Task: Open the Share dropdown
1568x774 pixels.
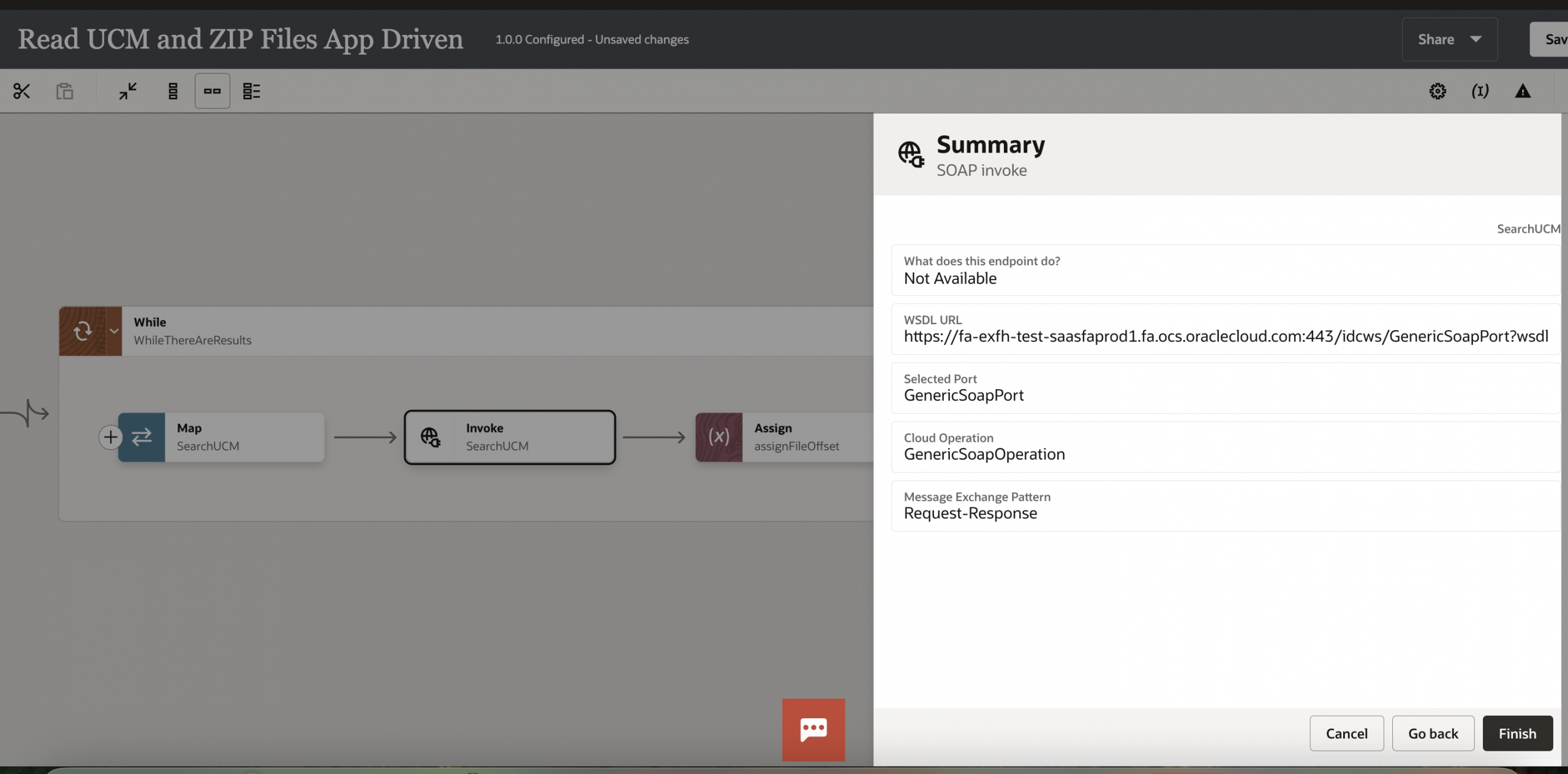Action: [x=1449, y=39]
